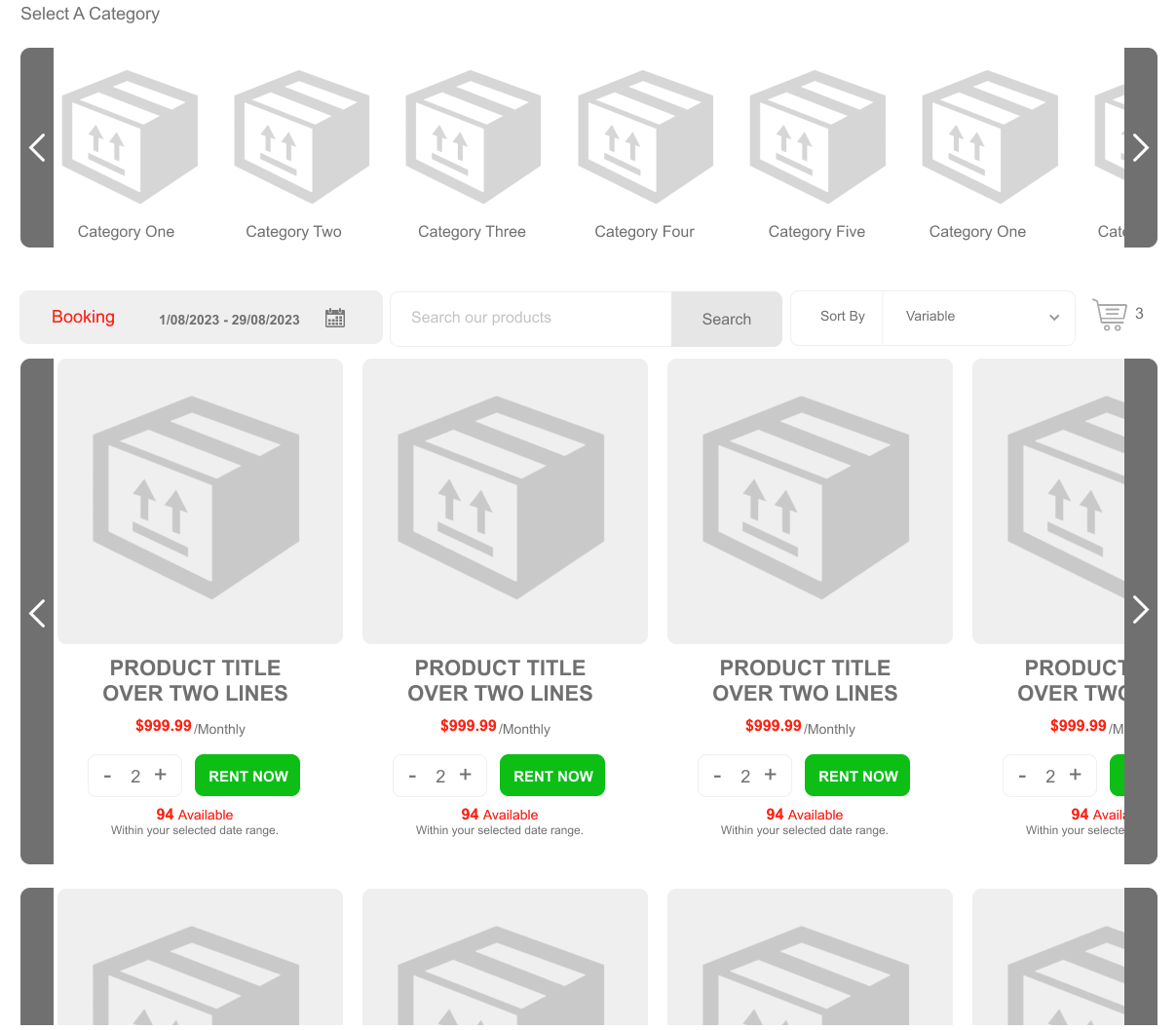Screen dimensions: 1176x1030
Task: Go to previous products with left arrow
Action: (37, 612)
